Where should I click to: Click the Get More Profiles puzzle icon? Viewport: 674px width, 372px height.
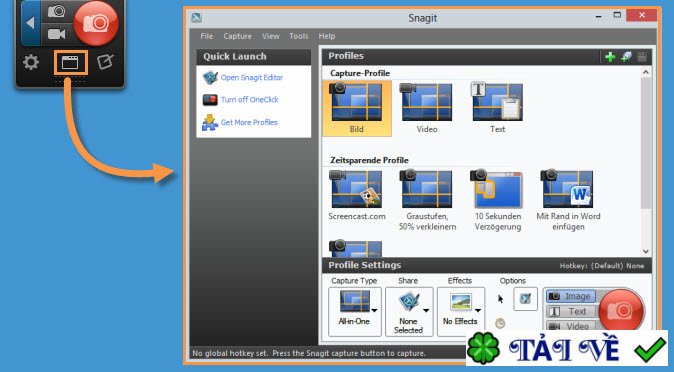(x=210, y=123)
